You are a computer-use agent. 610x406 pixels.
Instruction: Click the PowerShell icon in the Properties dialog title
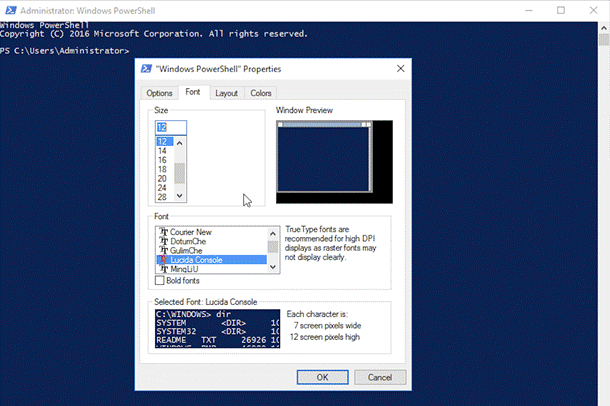point(146,69)
